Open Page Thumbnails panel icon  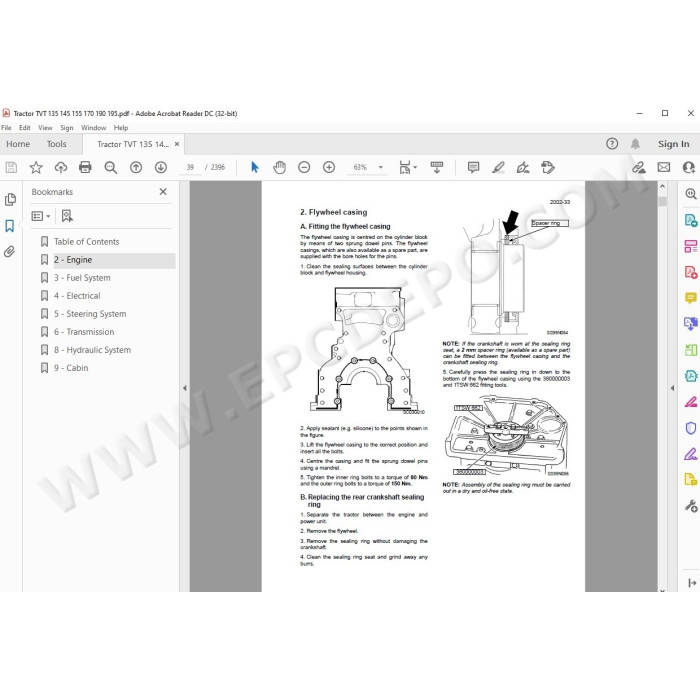[10, 199]
